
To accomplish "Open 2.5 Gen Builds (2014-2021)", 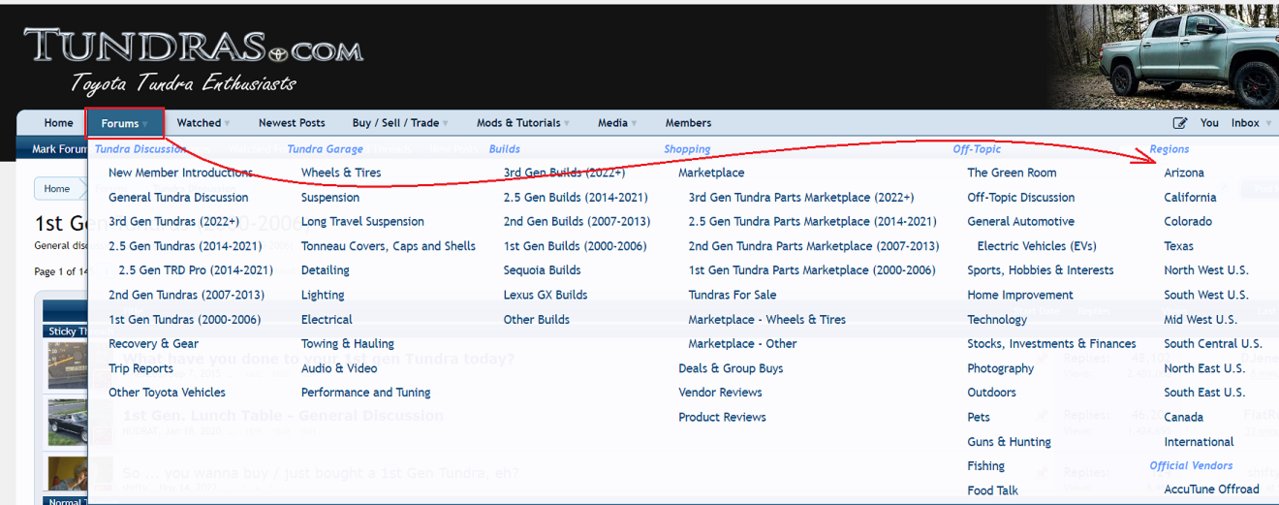I will (x=576, y=197).
